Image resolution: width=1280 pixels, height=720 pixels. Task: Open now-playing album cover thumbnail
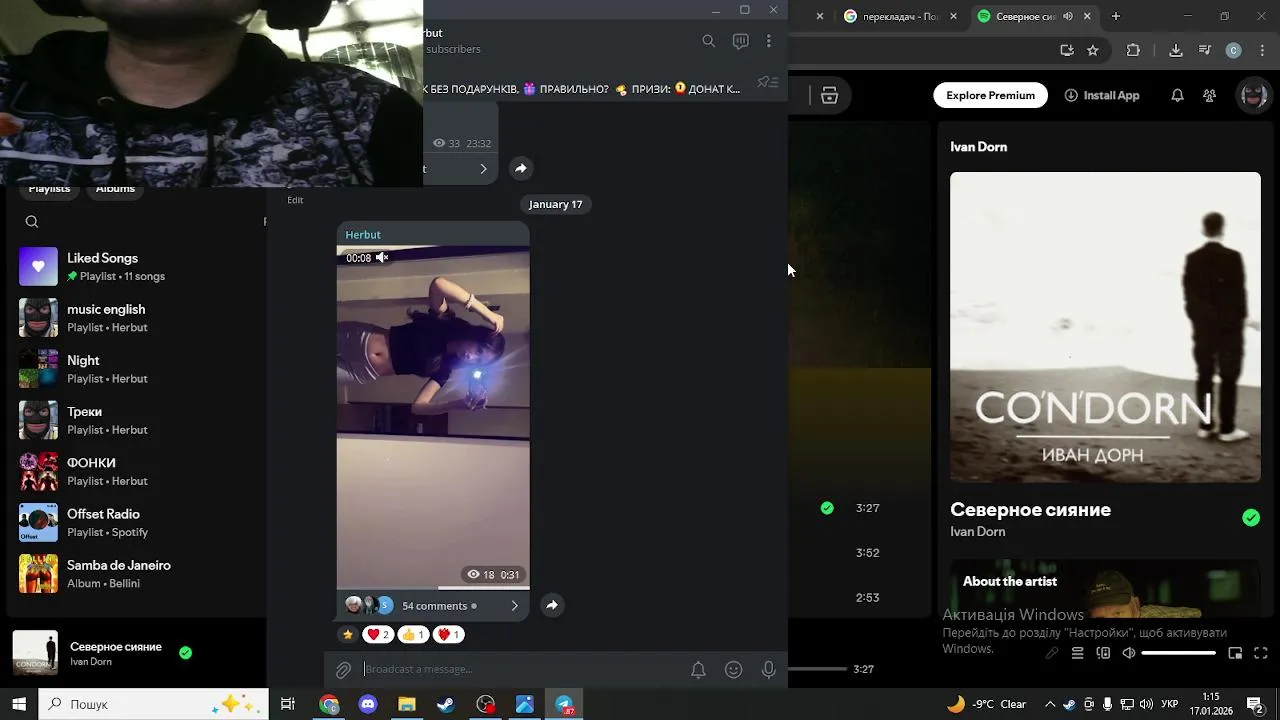[35, 653]
